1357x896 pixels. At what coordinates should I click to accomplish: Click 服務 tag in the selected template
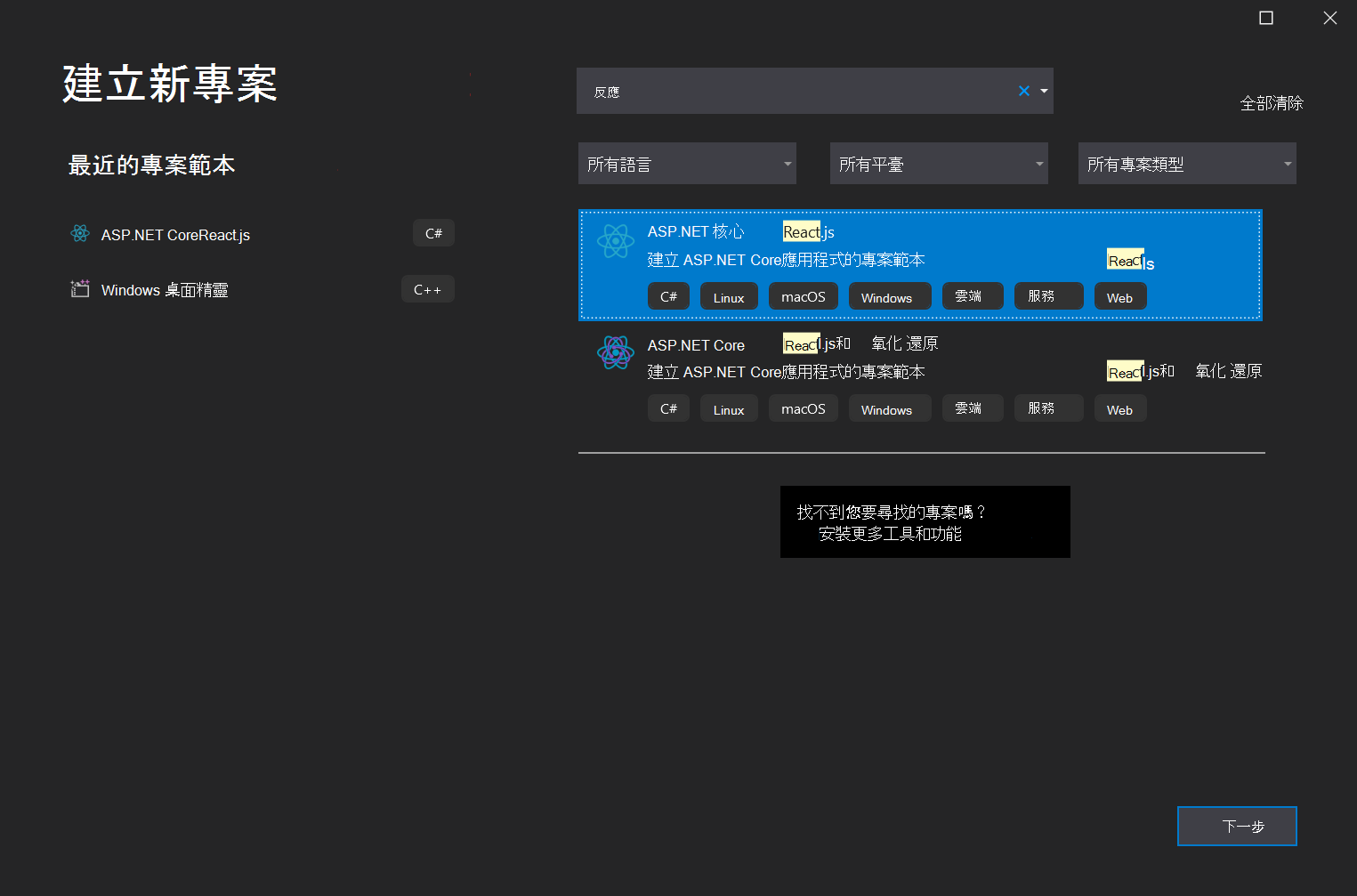pos(1049,296)
